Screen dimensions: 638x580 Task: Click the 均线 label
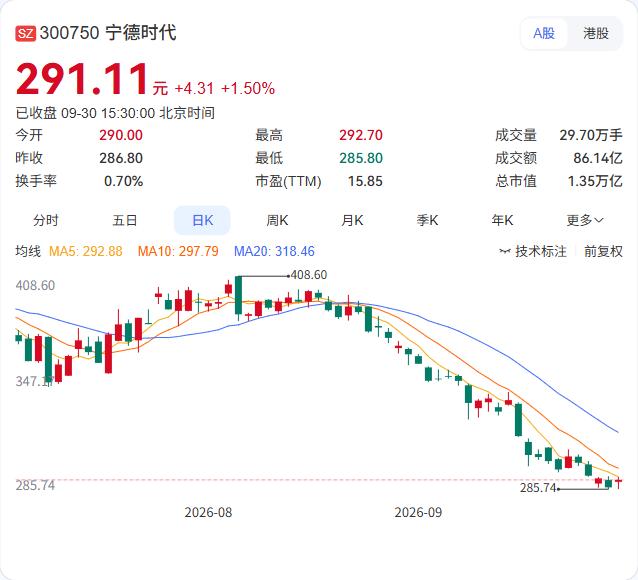click(28, 251)
